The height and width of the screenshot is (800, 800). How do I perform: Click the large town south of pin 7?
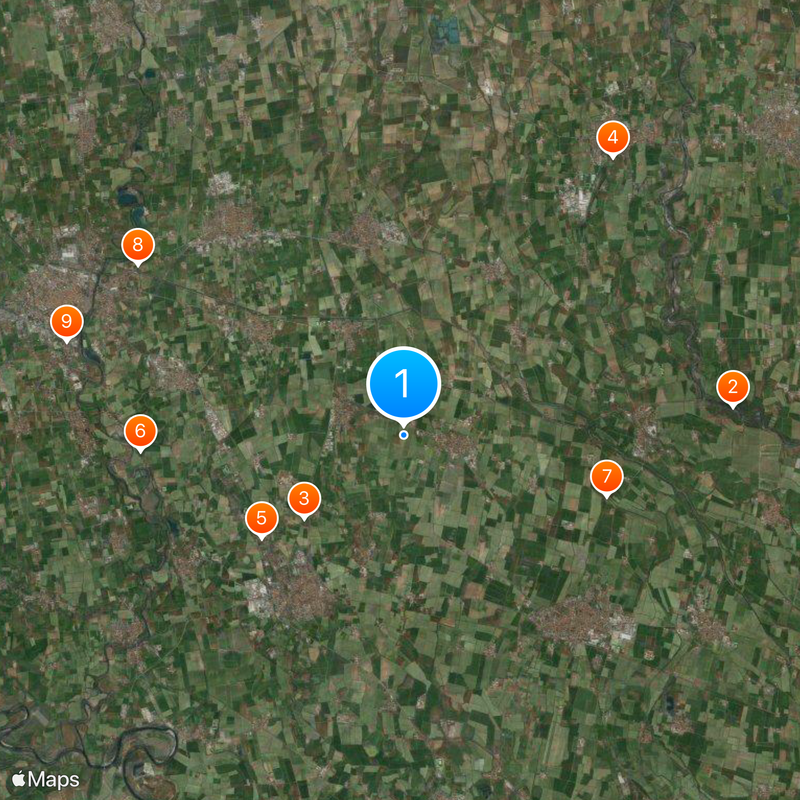tap(583, 622)
